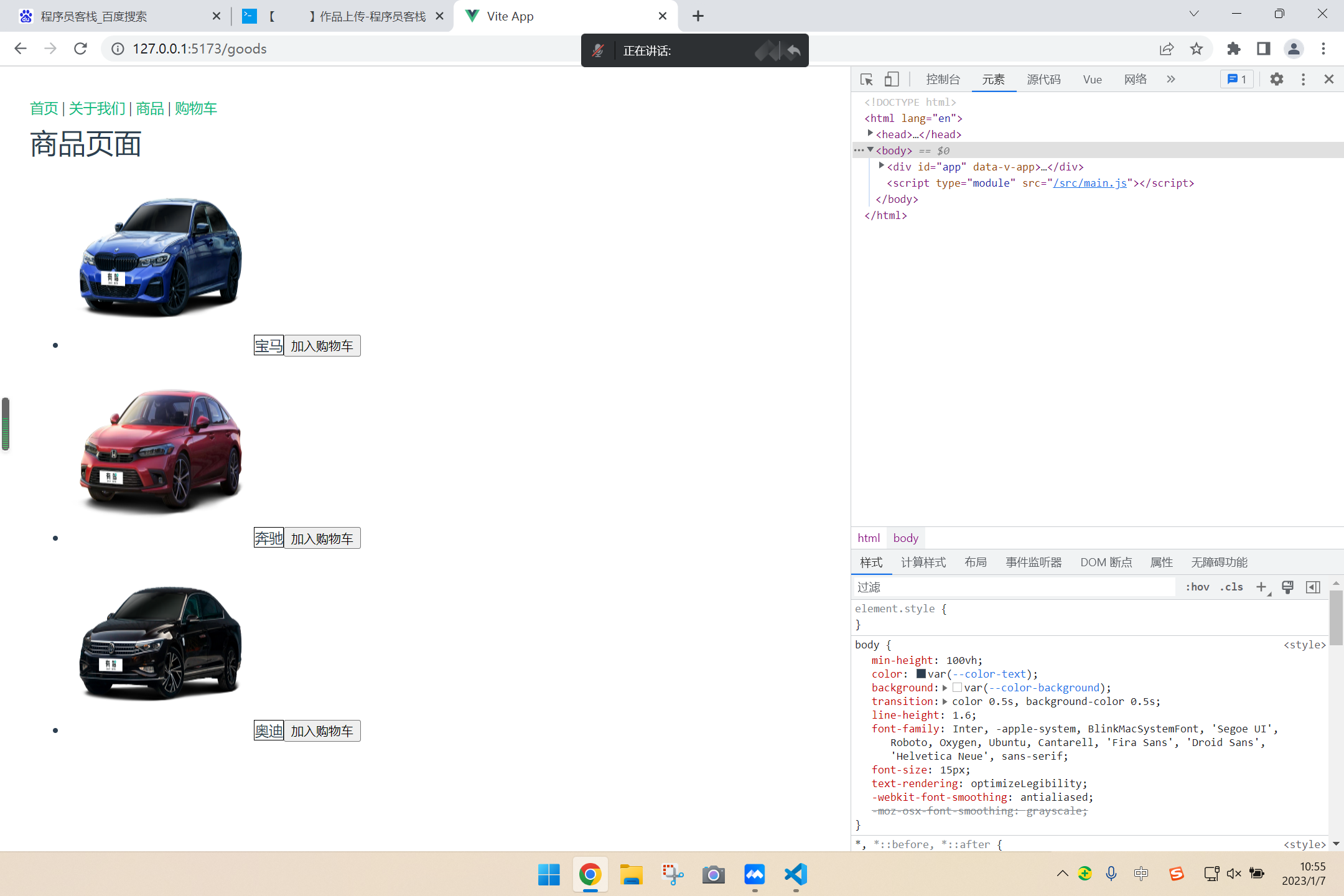The height and width of the screenshot is (896, 1344).
Task: Add 宝马 to cart button
Action: pyautogui.click(x=322, y=345)
